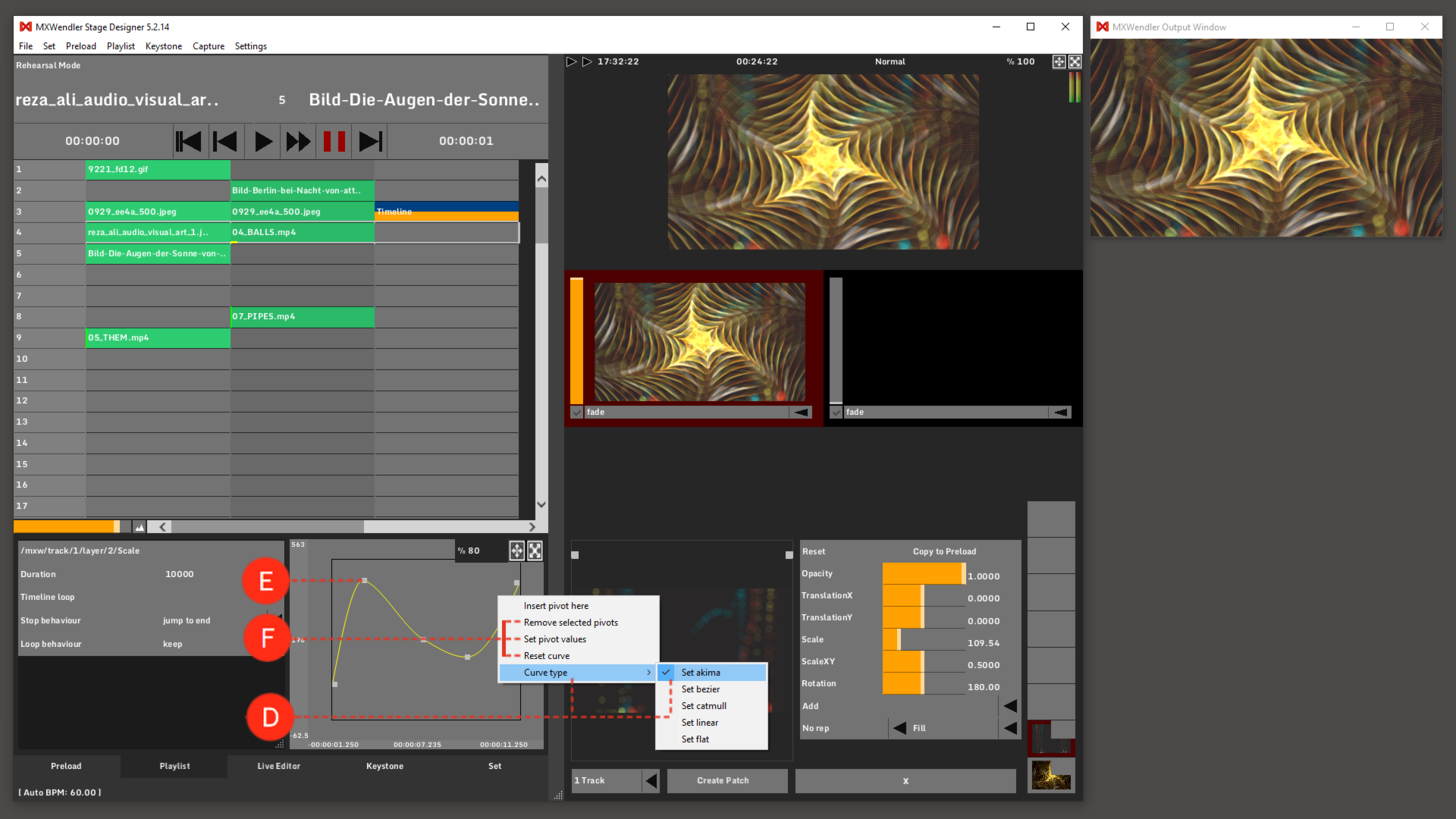
Task: Click the Add blend mode left arrow
Action: coord(1008,705)
